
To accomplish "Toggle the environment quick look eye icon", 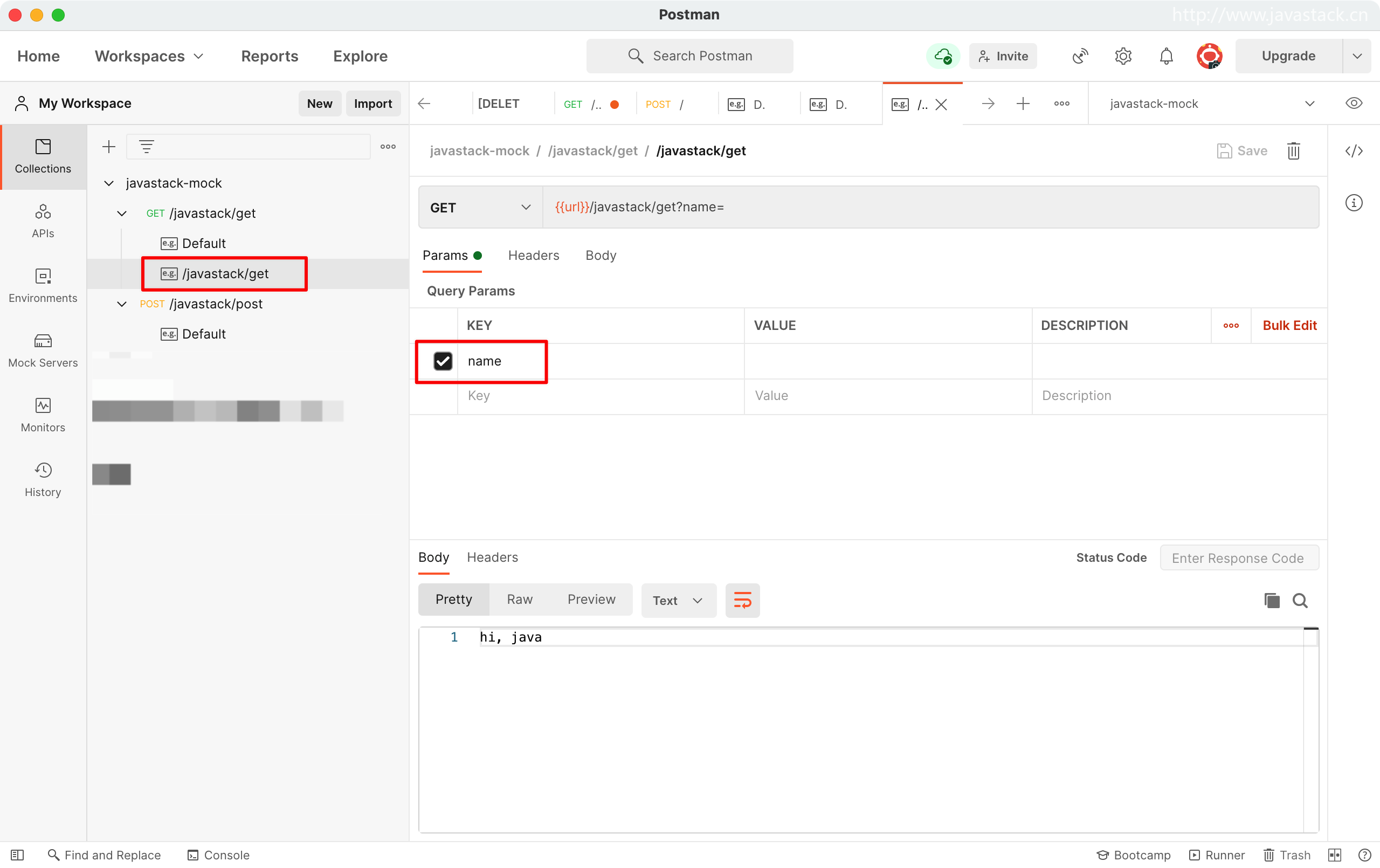I will (x=1354, y=104).
